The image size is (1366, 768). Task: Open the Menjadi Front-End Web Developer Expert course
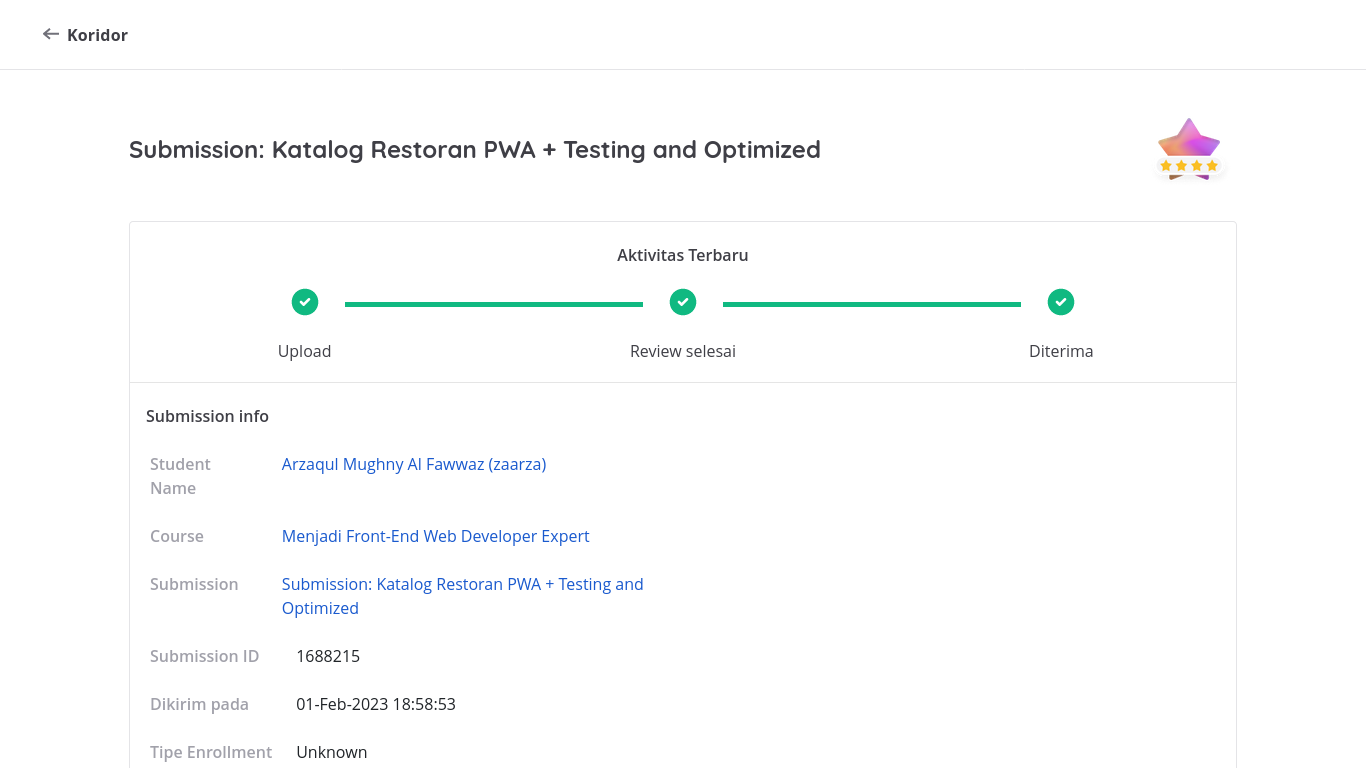pyautogui.click(x=435, y=536)
